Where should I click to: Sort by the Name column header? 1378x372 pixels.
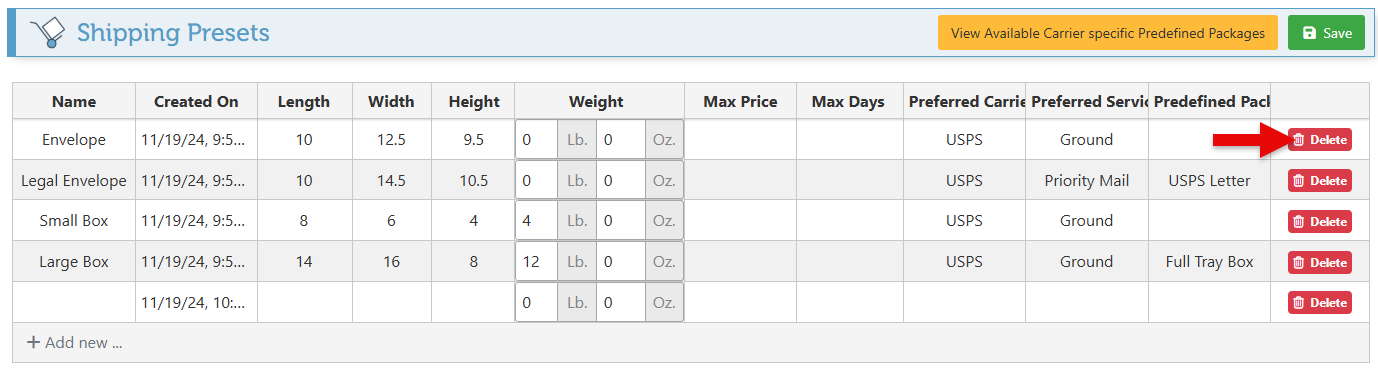pyautogui.click(x=74, y=101)
